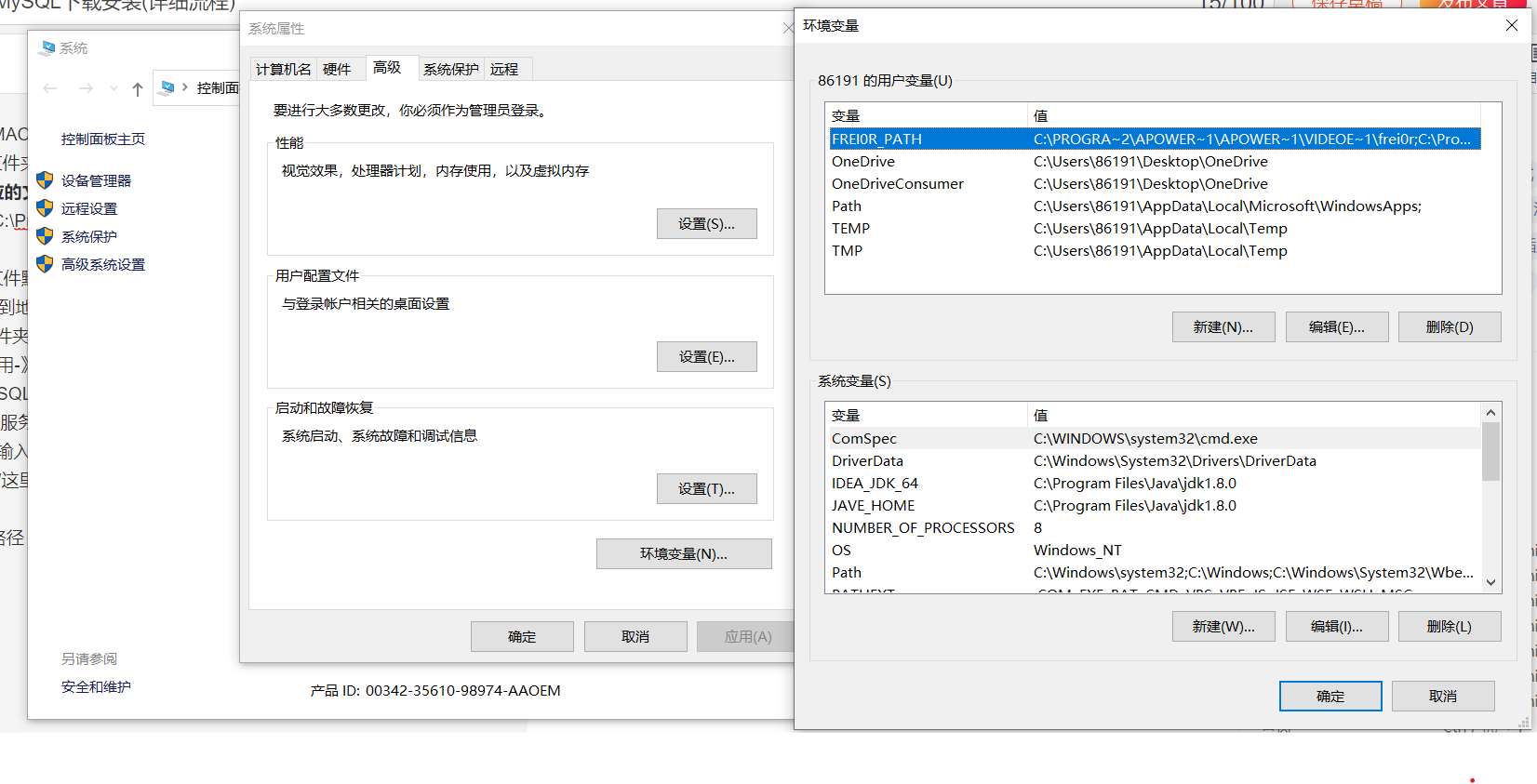Open 设备管理器 link
The image size is (1537, 784).
click(x=97, y=180)
